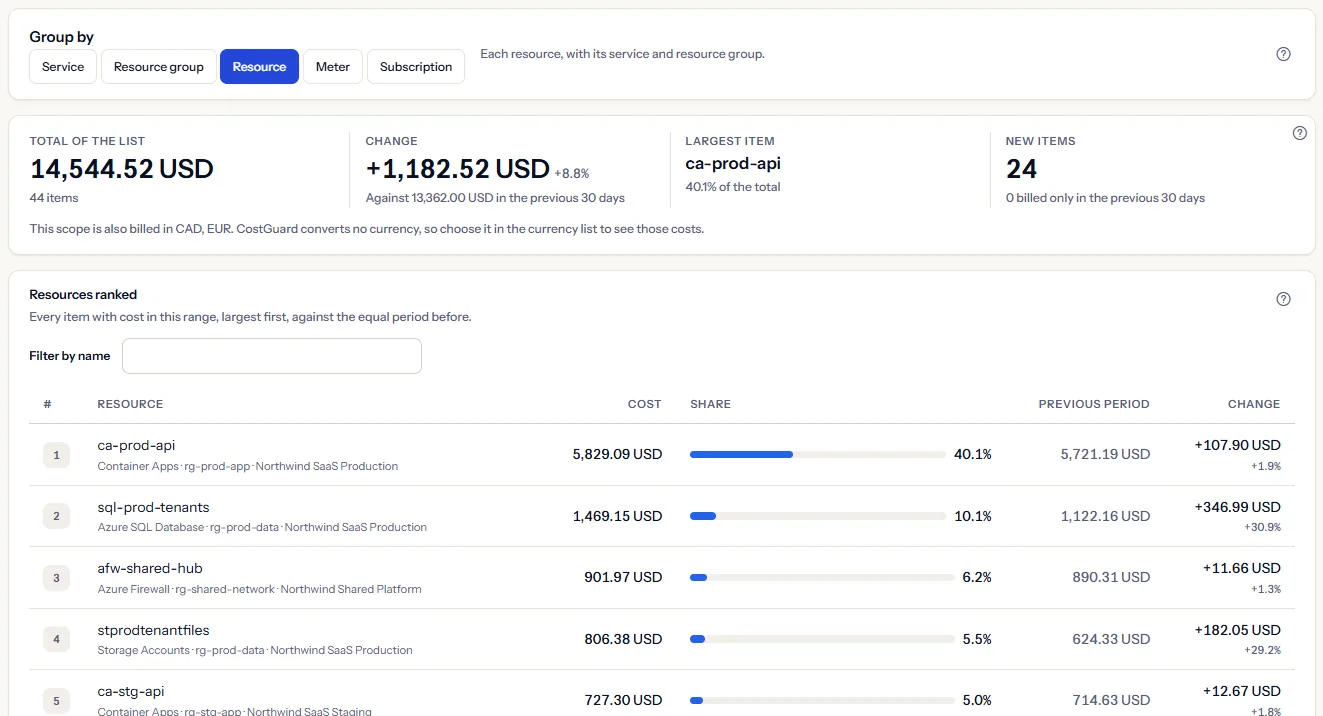Focus the Filter by name field
This screenshot has width=1323, height=716.
coord(272,356)
